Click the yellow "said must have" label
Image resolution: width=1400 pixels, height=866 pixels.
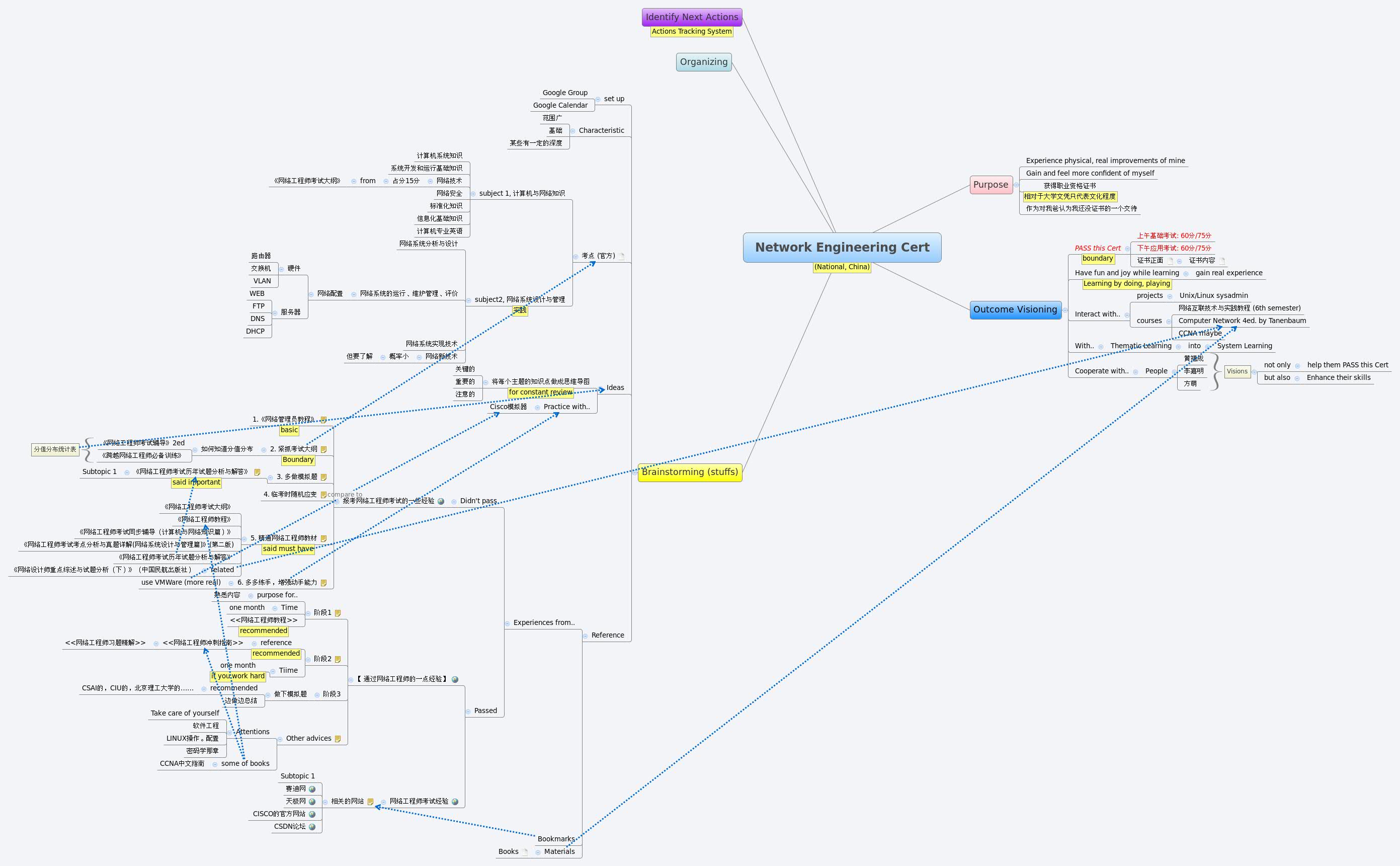[x=289, y=549]
